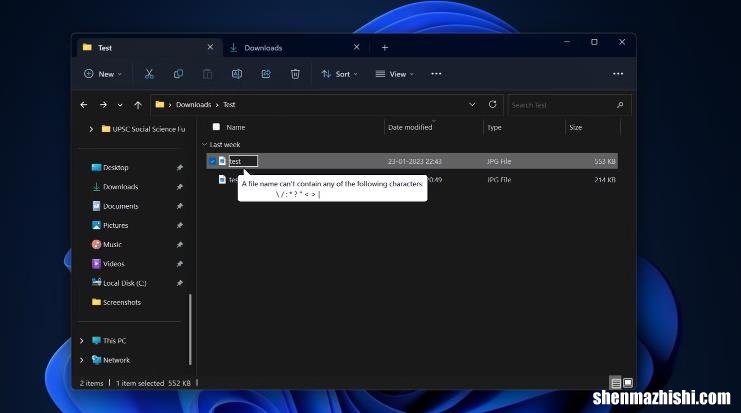
Task: Expand the Network tree node
Action: [82, 360]
